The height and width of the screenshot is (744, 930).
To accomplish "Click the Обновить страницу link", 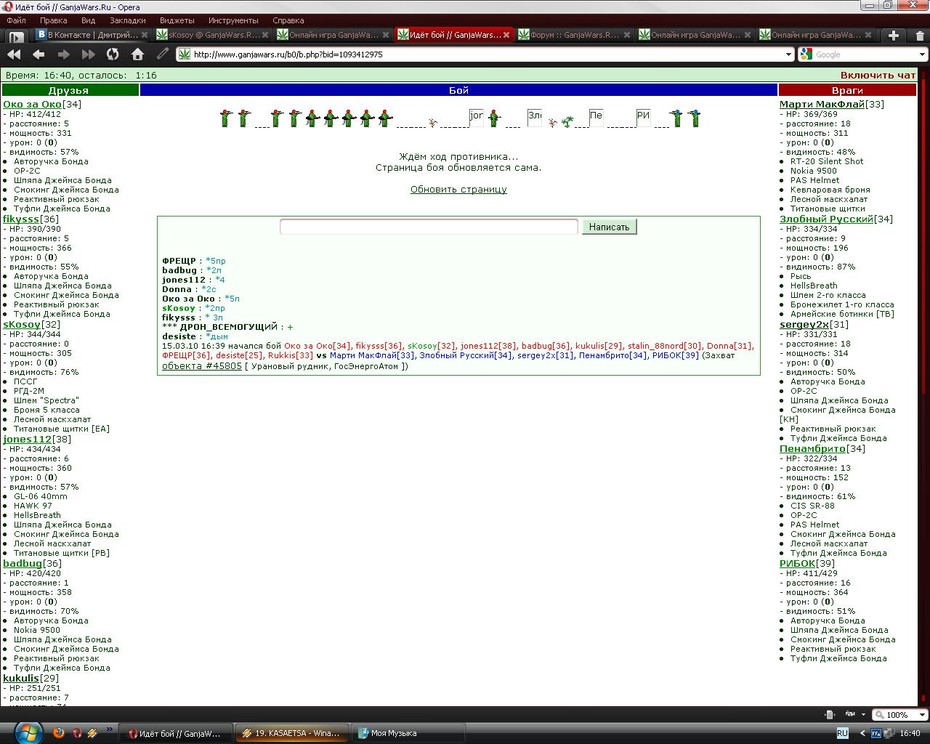I will point(458,189).
